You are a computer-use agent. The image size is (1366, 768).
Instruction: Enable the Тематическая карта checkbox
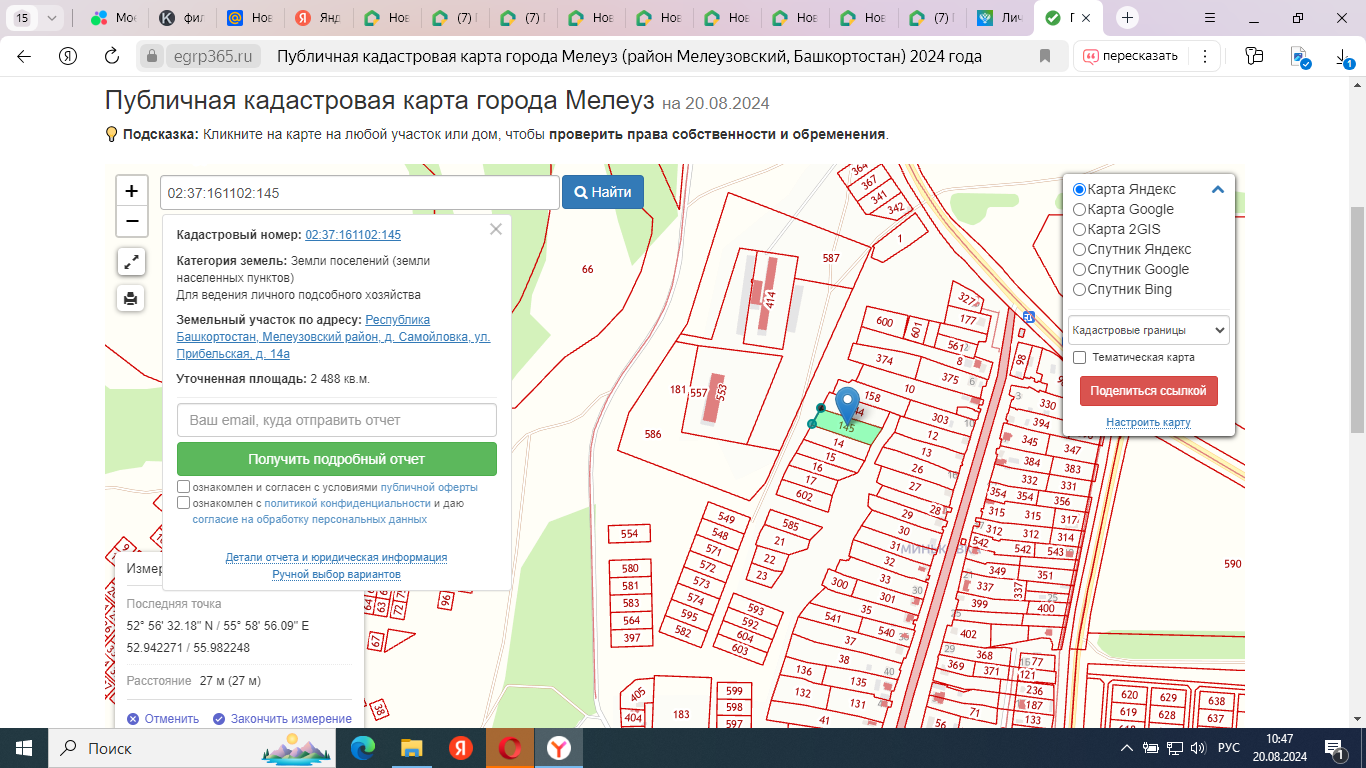click(x=1079, y=357)
